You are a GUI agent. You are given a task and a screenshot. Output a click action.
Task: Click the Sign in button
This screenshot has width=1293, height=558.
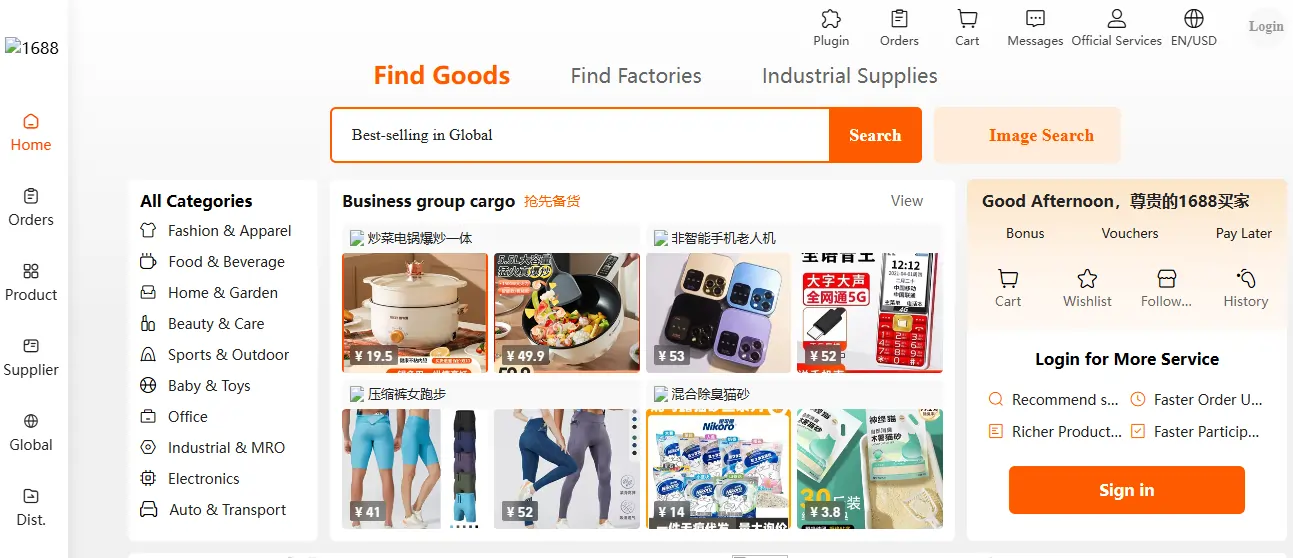point(1126,490)
